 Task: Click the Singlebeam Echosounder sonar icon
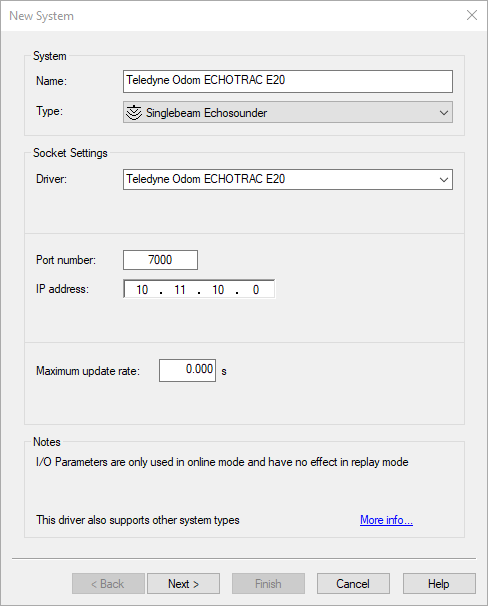(x=134, y=113)
